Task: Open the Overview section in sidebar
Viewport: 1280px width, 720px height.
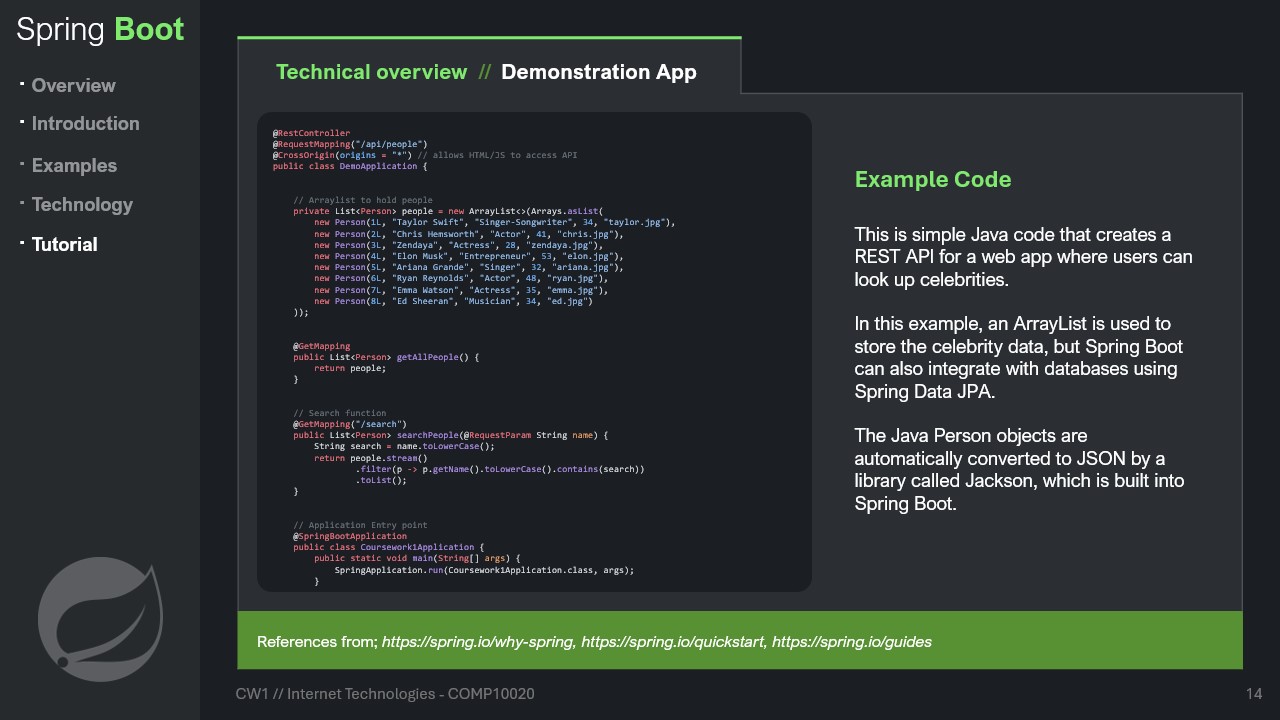Action: [x=73, y=86]
